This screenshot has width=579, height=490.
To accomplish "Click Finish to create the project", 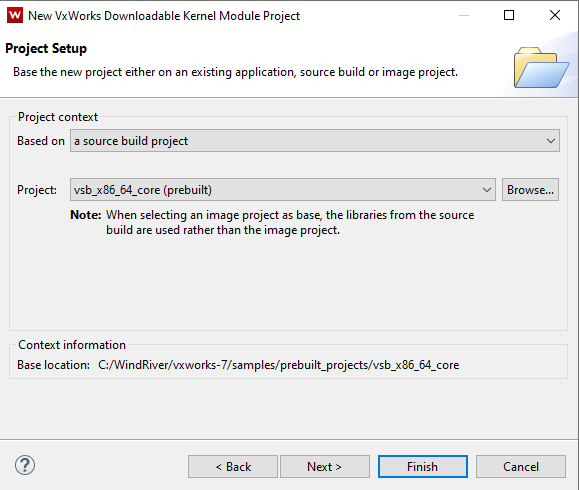I will click(x=422, y=467).
